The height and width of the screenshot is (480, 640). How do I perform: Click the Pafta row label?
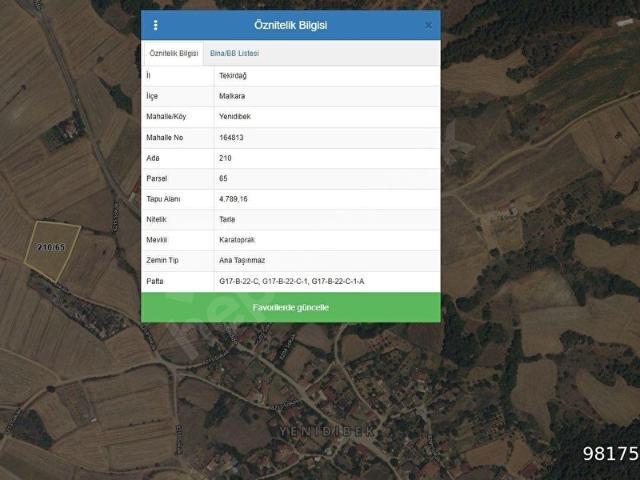(x=155, y=281)
